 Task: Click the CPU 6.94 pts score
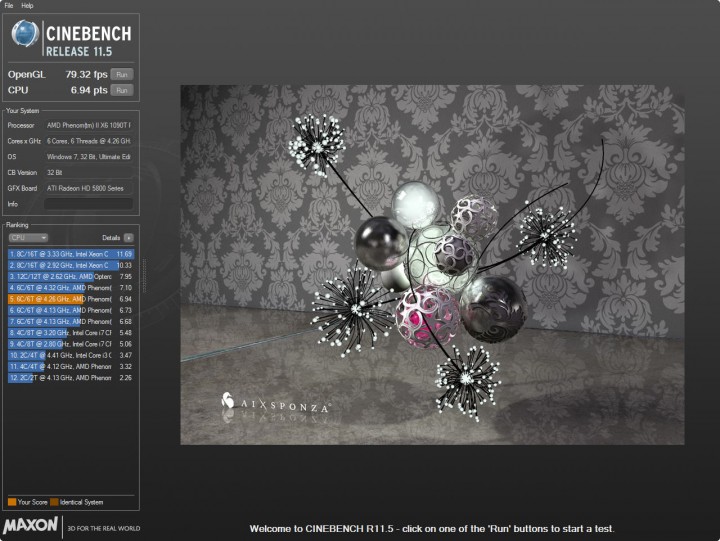[89, 90]
